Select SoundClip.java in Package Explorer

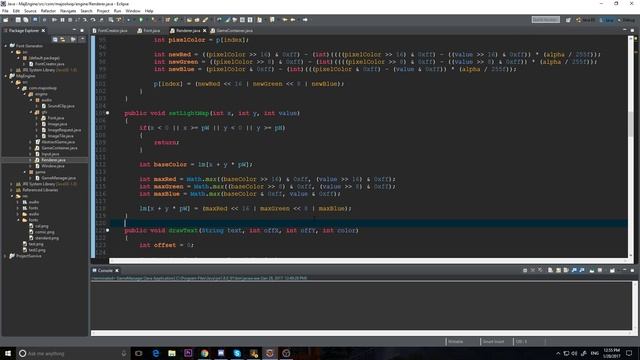click(61, 106)
